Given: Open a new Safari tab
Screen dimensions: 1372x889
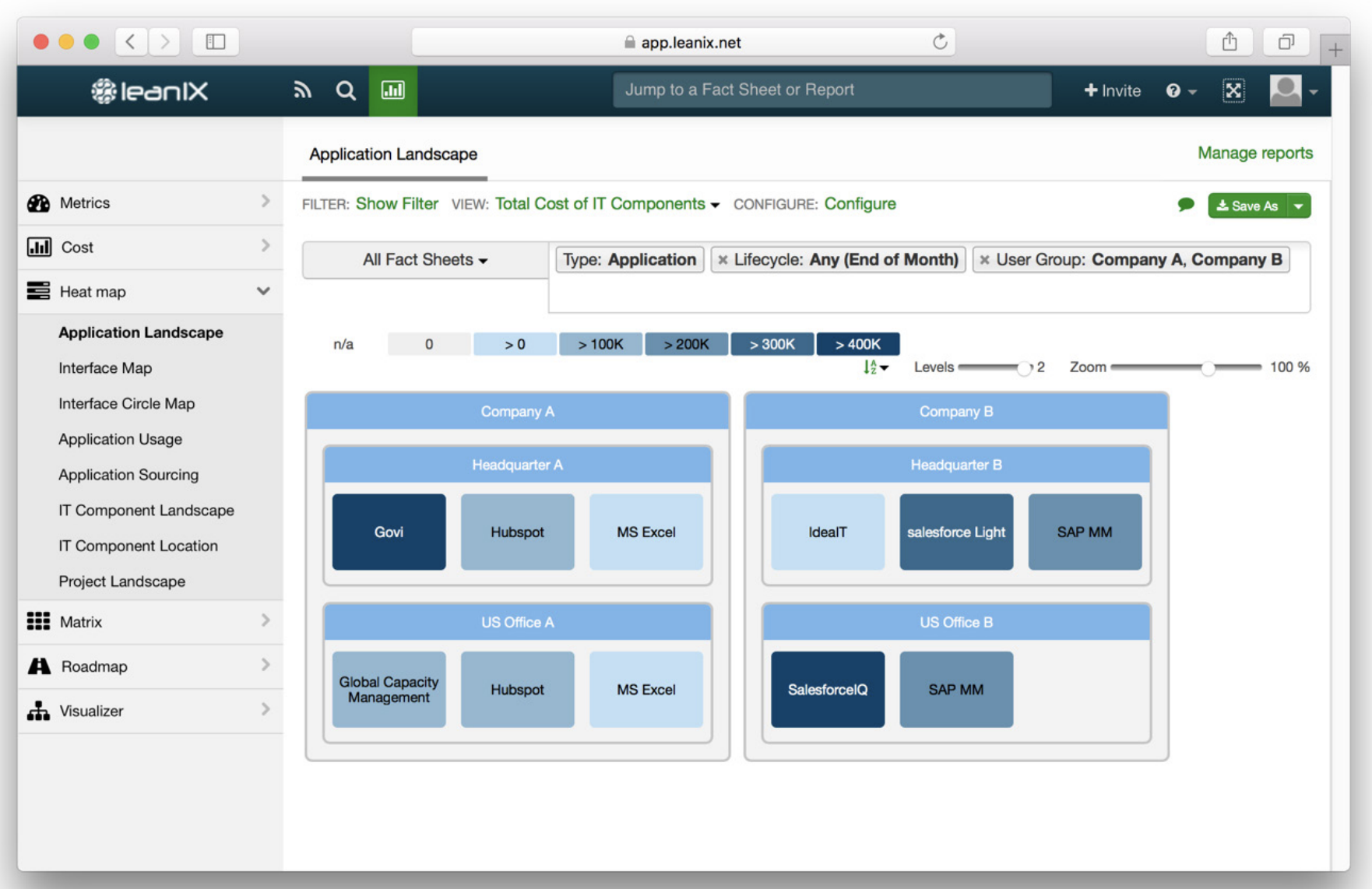Looking at the screenshot, I should (1335, 50).
